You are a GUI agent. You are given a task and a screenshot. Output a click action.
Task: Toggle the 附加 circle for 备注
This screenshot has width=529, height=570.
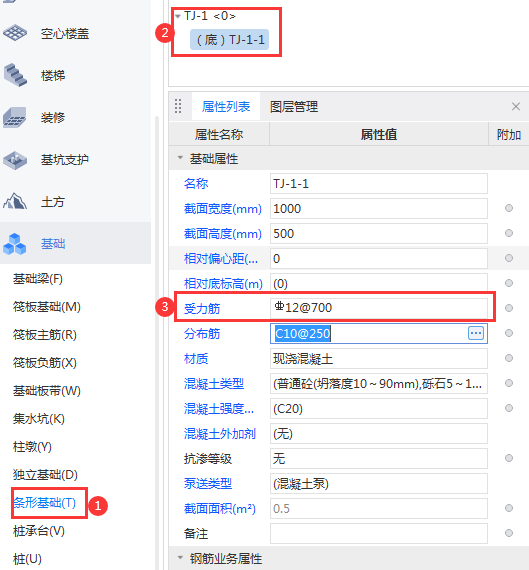[x=509, y=533]
